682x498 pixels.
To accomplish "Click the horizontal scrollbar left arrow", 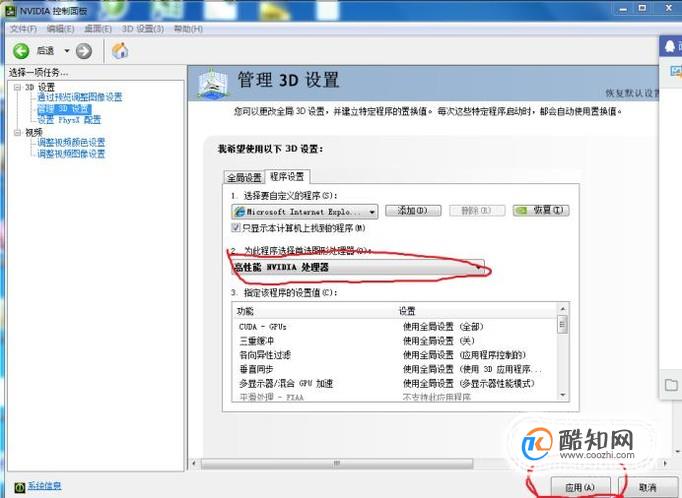I will click(194, 464).
